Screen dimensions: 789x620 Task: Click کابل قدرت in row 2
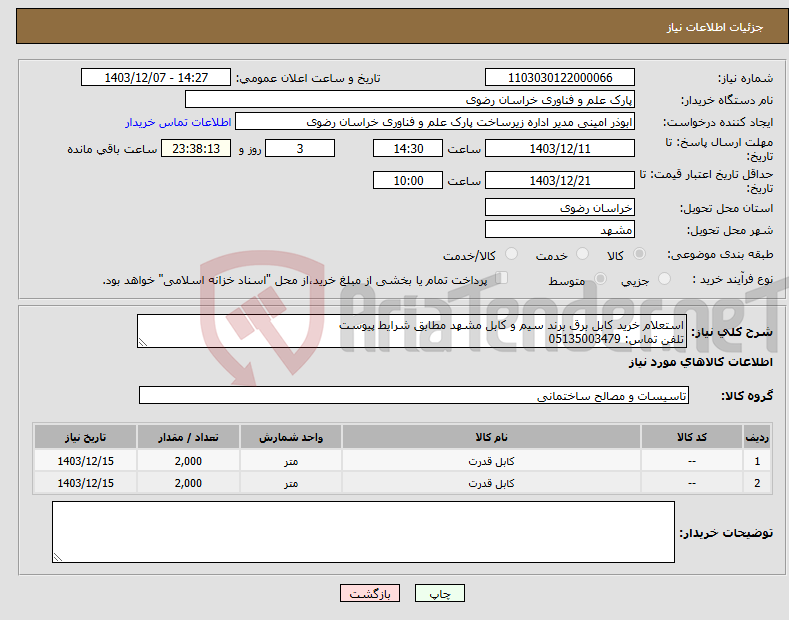[491, 483]
